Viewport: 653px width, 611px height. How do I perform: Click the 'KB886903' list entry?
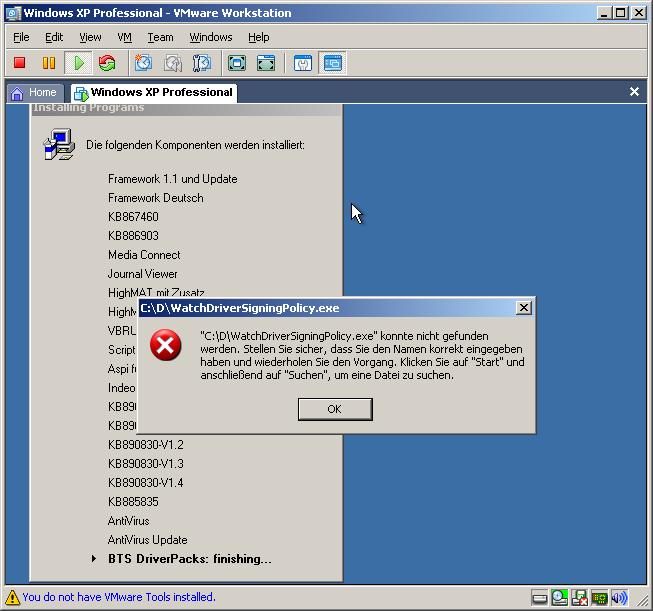click(133, 236)
